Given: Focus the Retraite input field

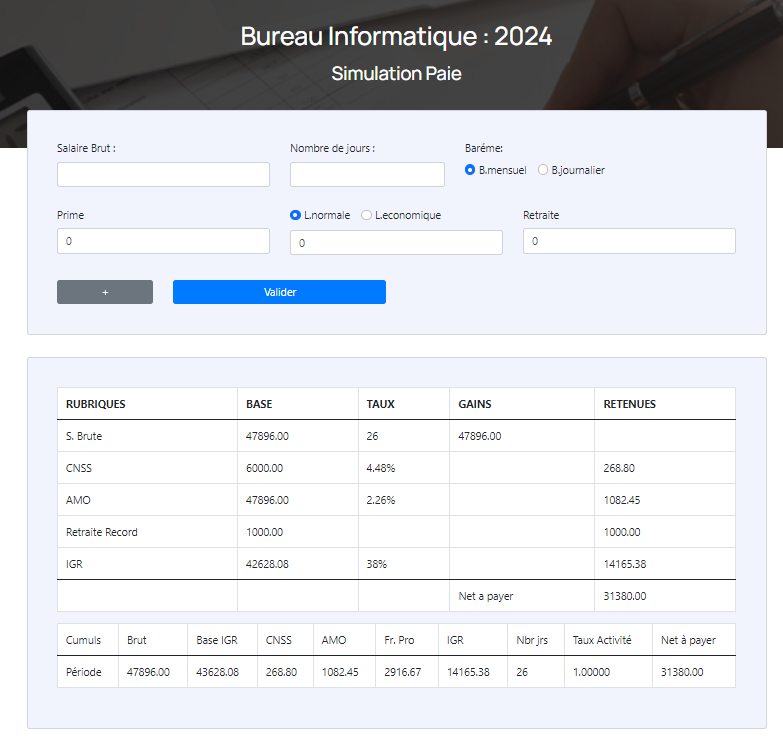Looking at the screenshot, I should click(x=629, y=241).
